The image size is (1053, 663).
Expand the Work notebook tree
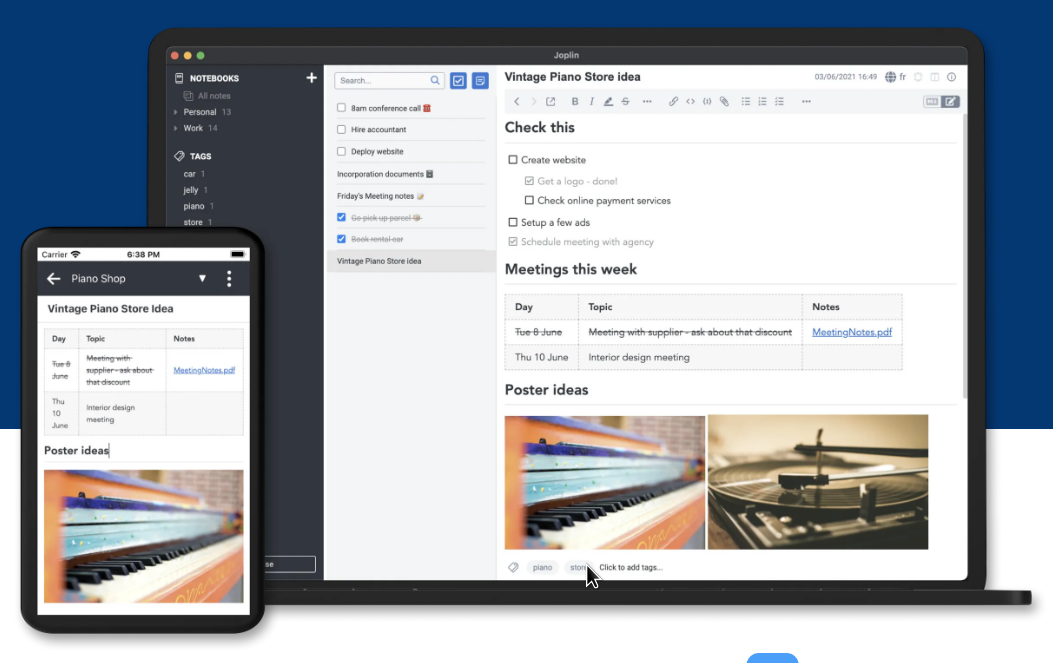point(176,128)
